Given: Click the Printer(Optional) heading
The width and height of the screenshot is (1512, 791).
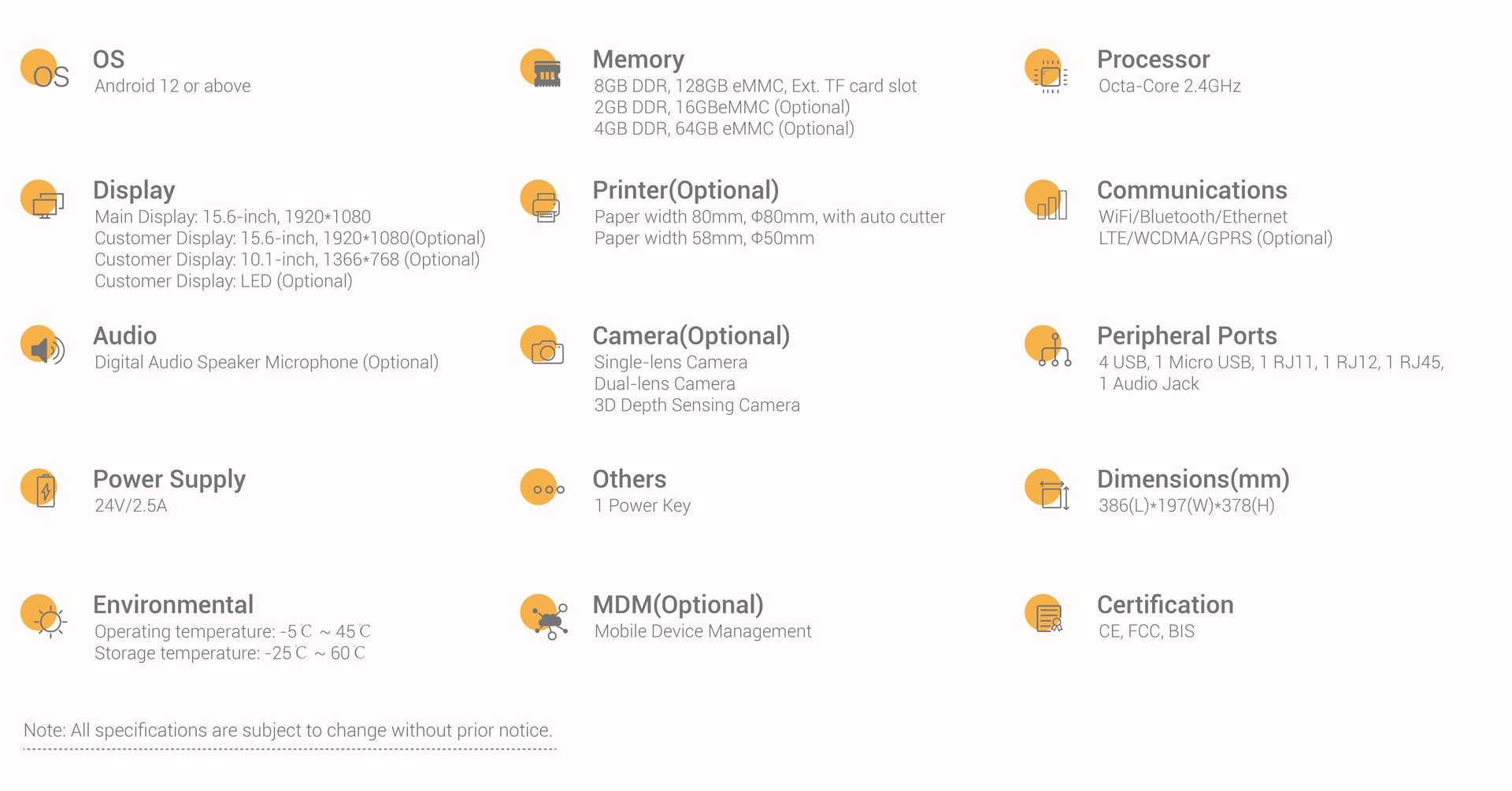Looking at the screenshot, I should point(685,190).
